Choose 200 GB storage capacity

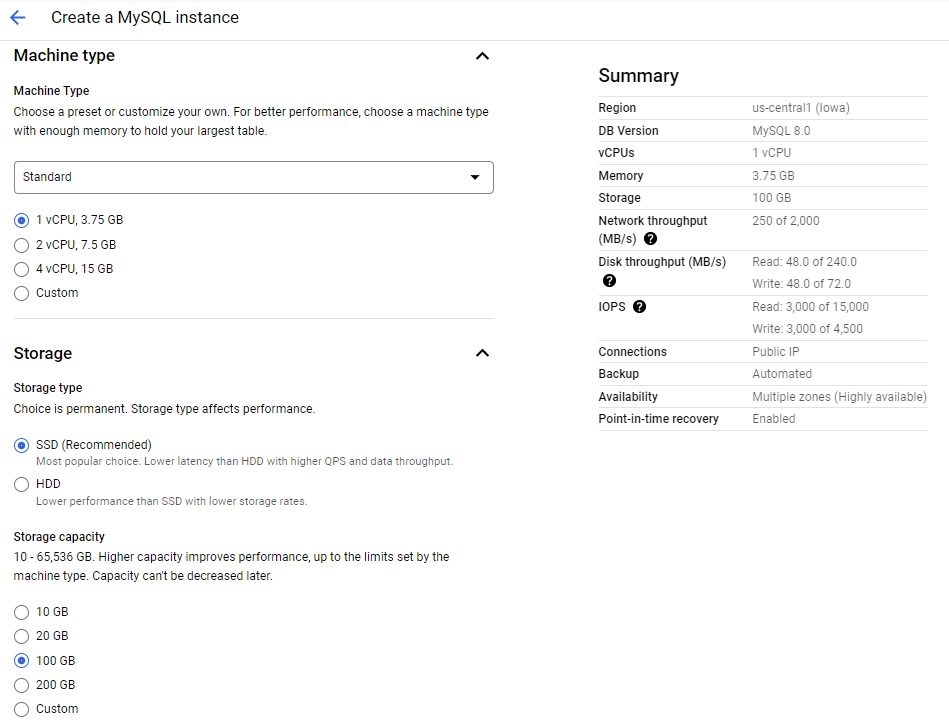pos(22,685)
